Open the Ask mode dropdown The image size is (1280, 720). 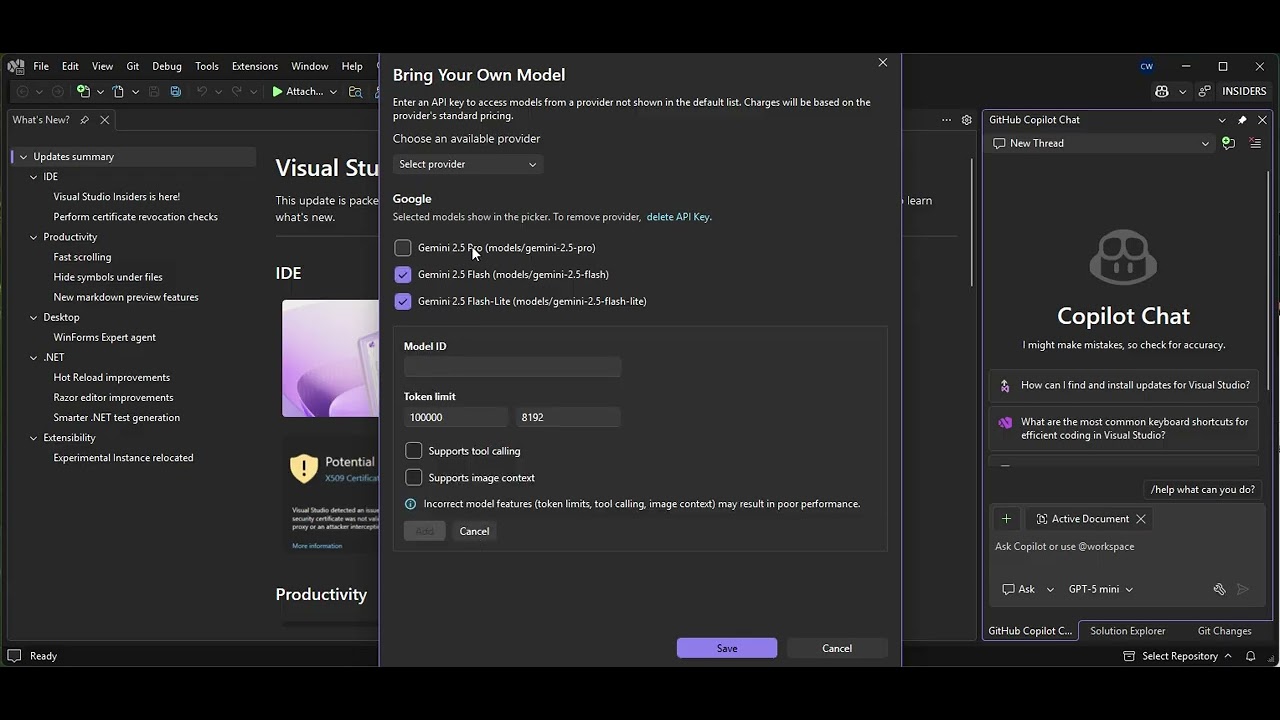tap(1028, 589)
